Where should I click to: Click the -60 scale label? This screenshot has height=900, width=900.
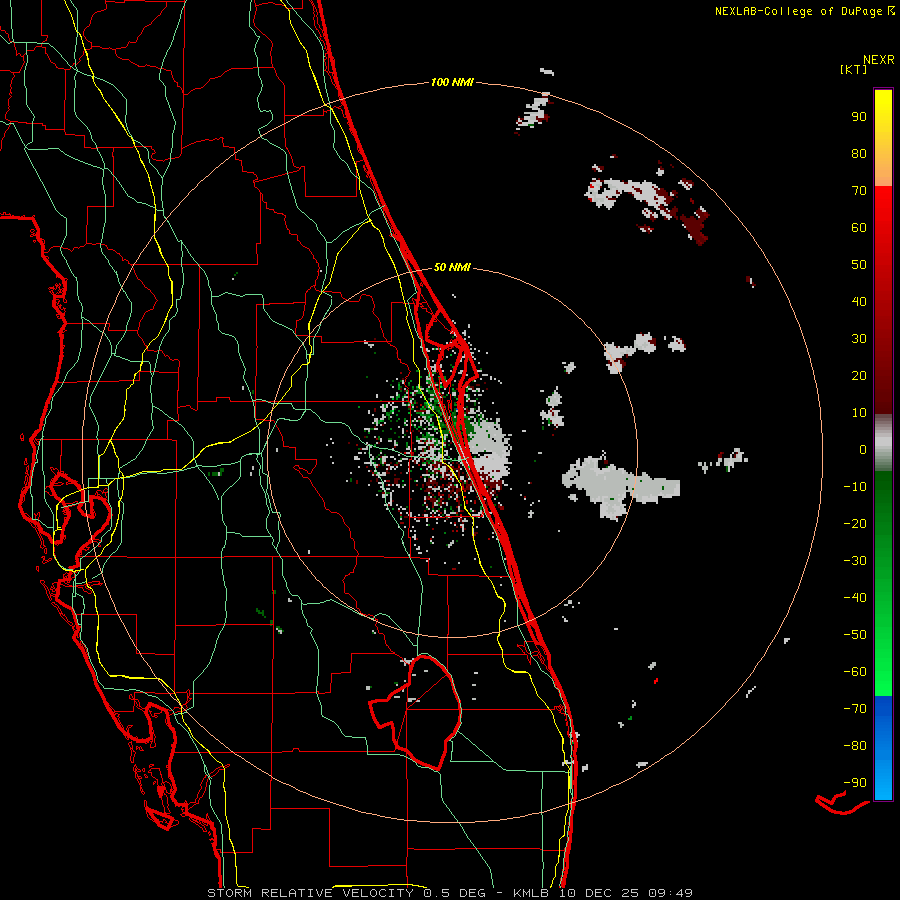[x=855, y=672]
